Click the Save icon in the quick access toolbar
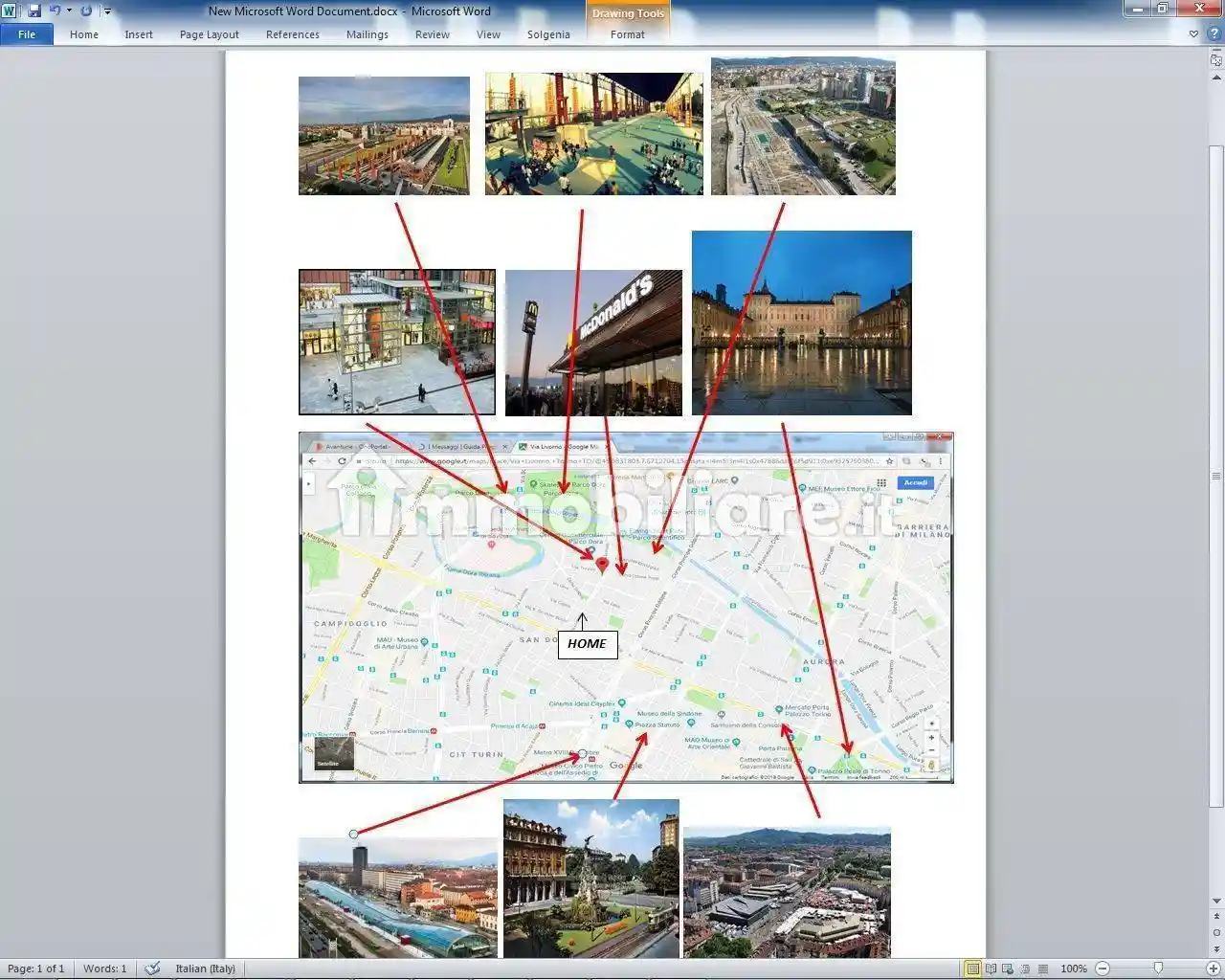The image size is (1225, 980). click(34, 11)
